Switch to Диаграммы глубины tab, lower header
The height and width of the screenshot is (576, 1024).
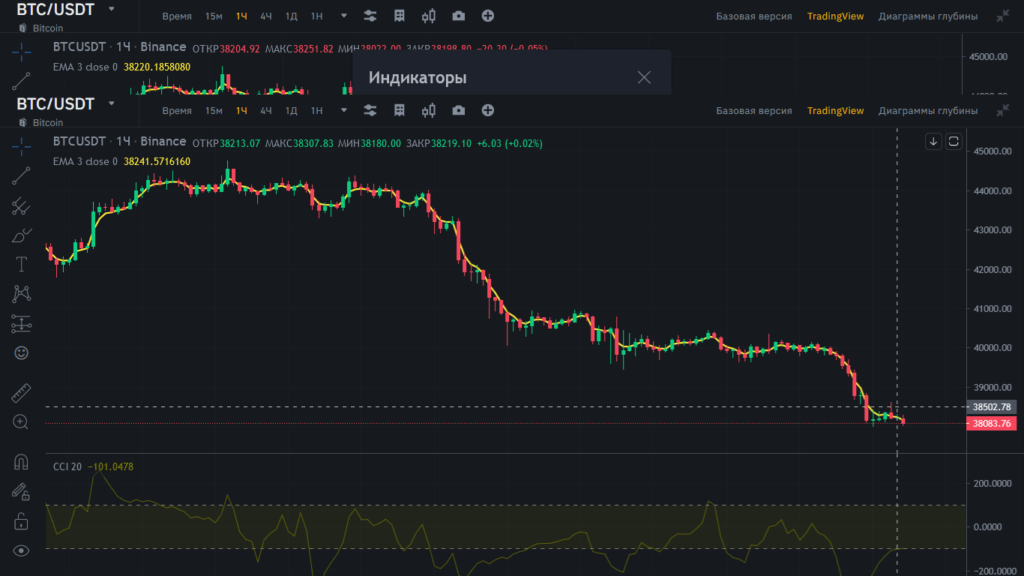click(927, 111)
